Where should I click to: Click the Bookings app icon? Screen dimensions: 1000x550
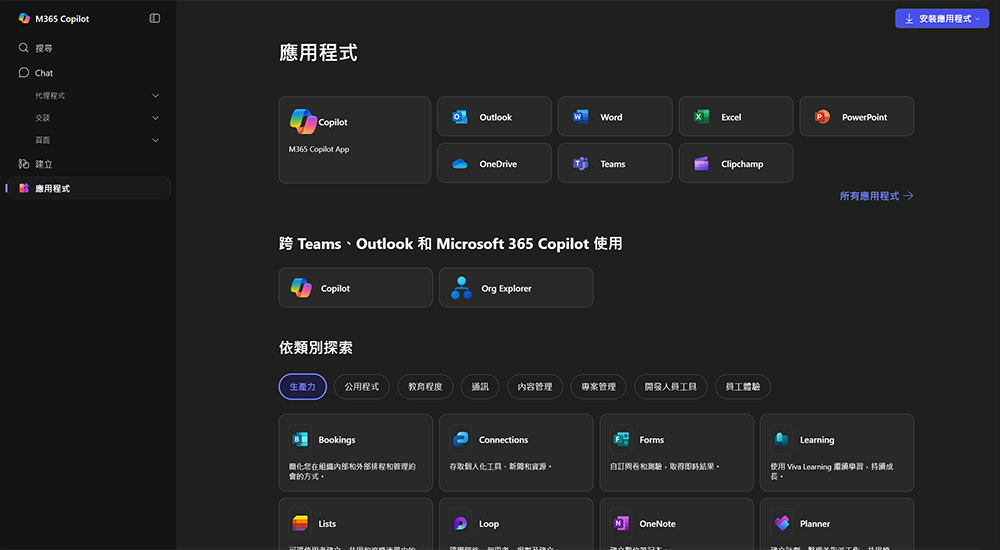pos(300,439)
